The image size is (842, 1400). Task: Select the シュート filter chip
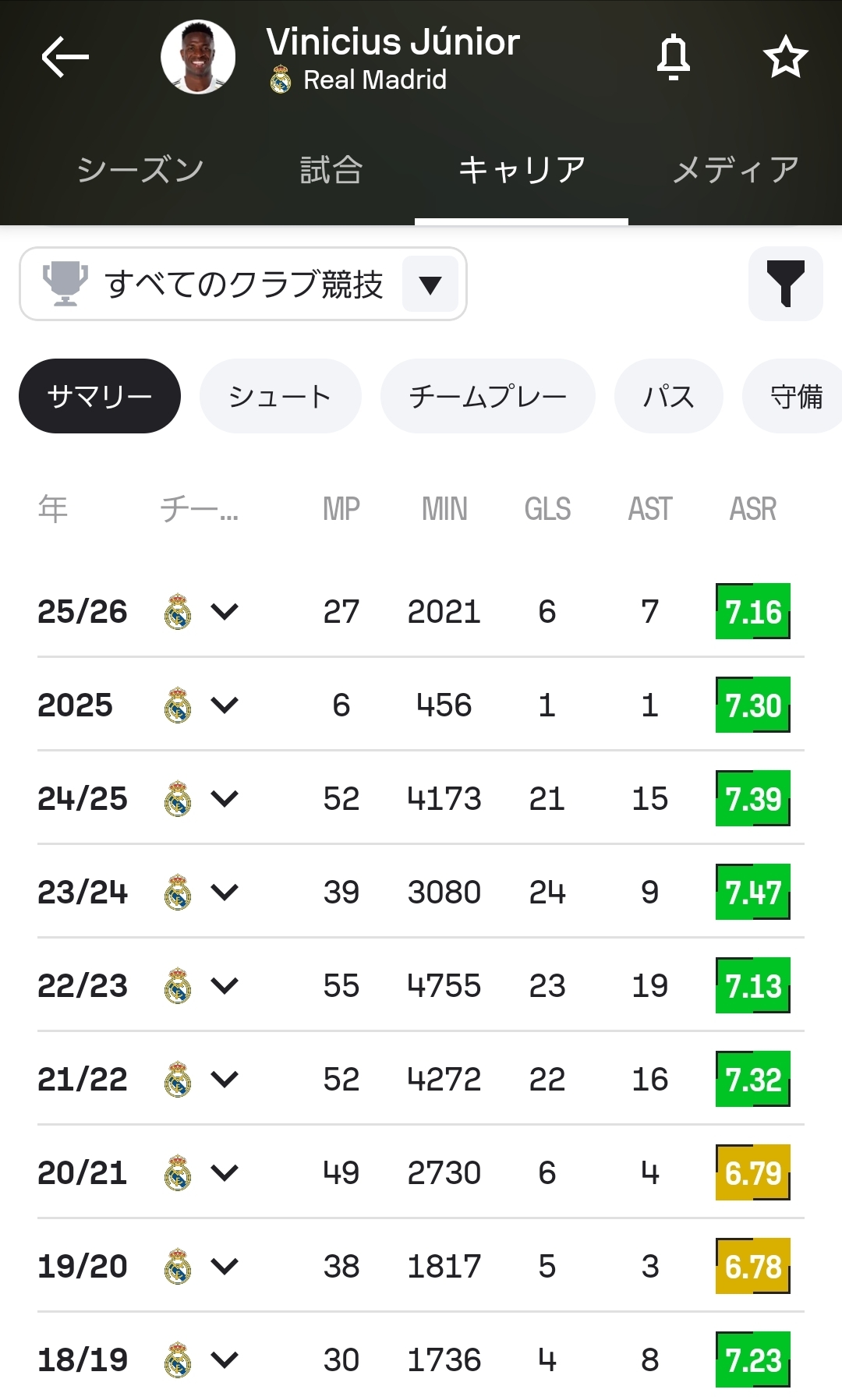coord(280,396)
